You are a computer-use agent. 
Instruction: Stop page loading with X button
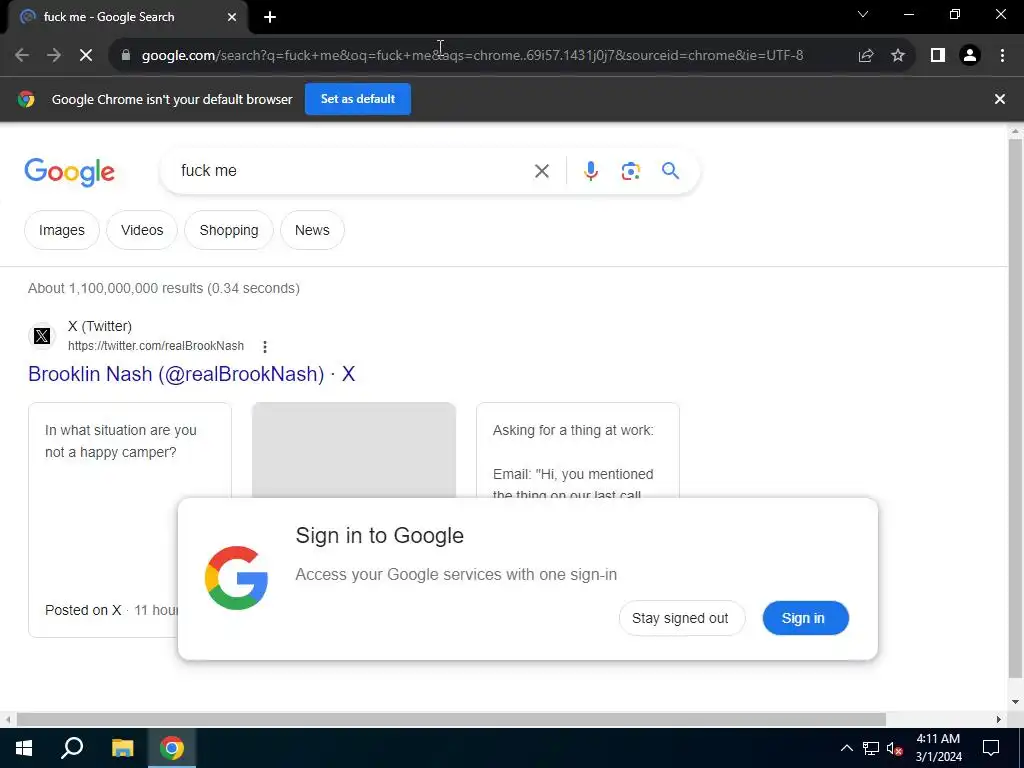click(86, 56)
